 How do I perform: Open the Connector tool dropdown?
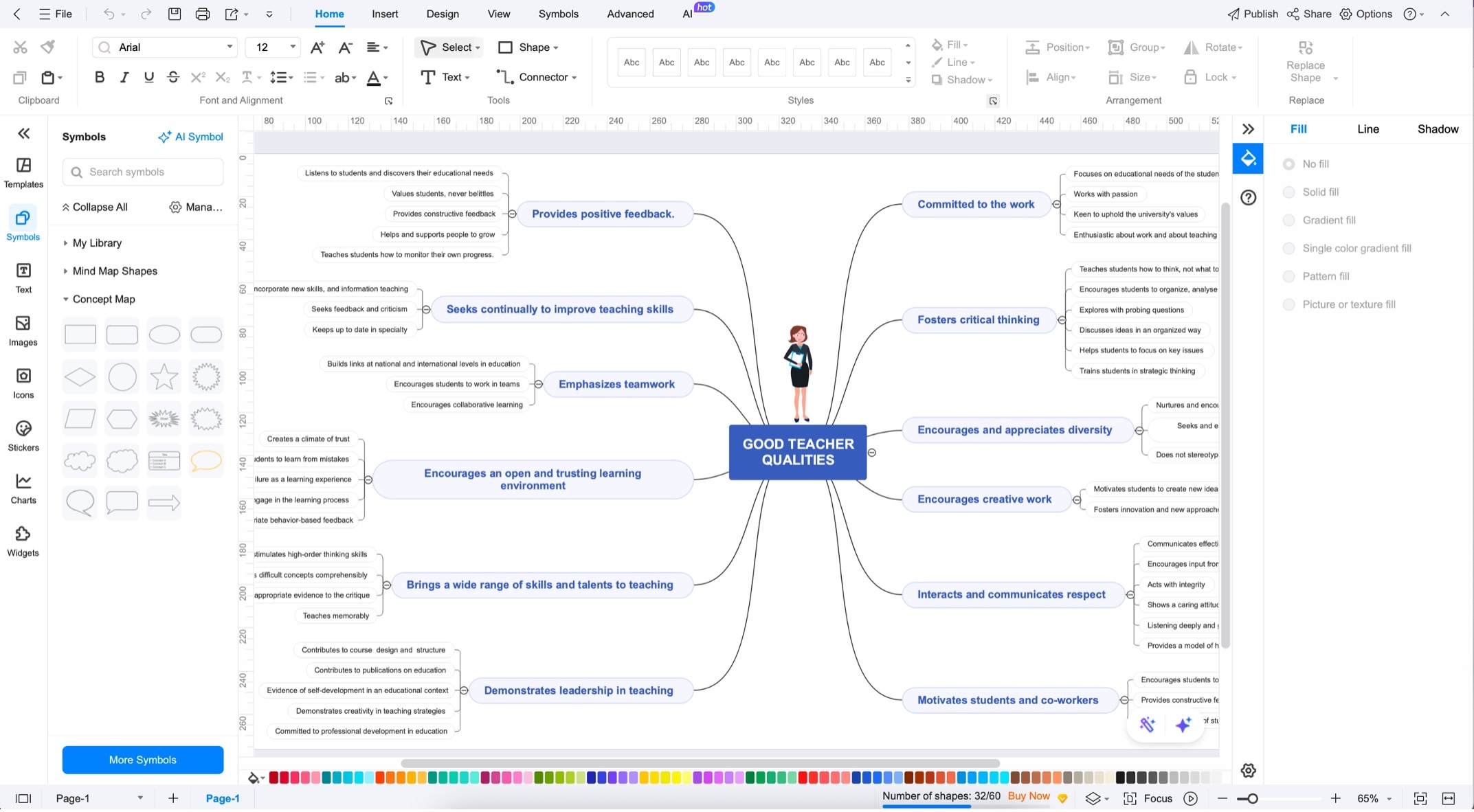pos(574,78)
